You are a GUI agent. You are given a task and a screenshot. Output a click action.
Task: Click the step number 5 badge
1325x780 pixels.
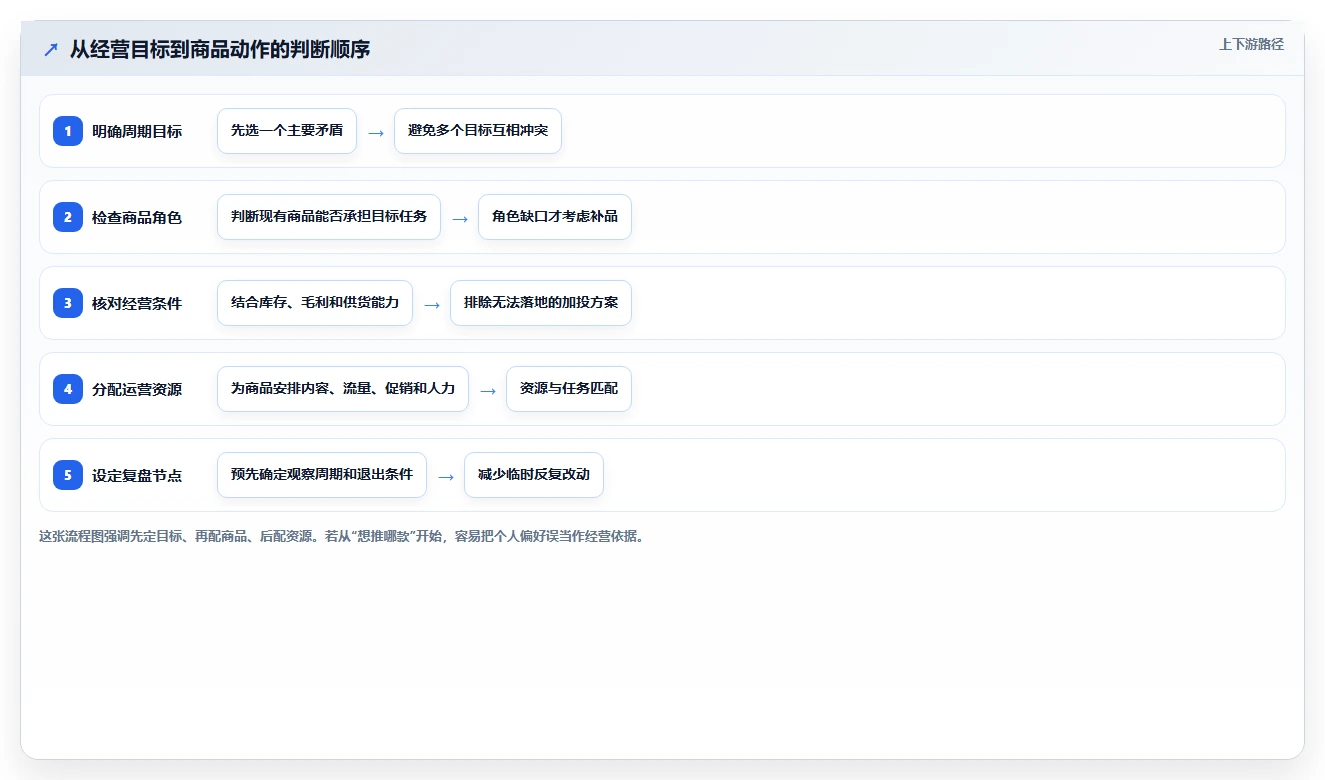click(68, 475)
